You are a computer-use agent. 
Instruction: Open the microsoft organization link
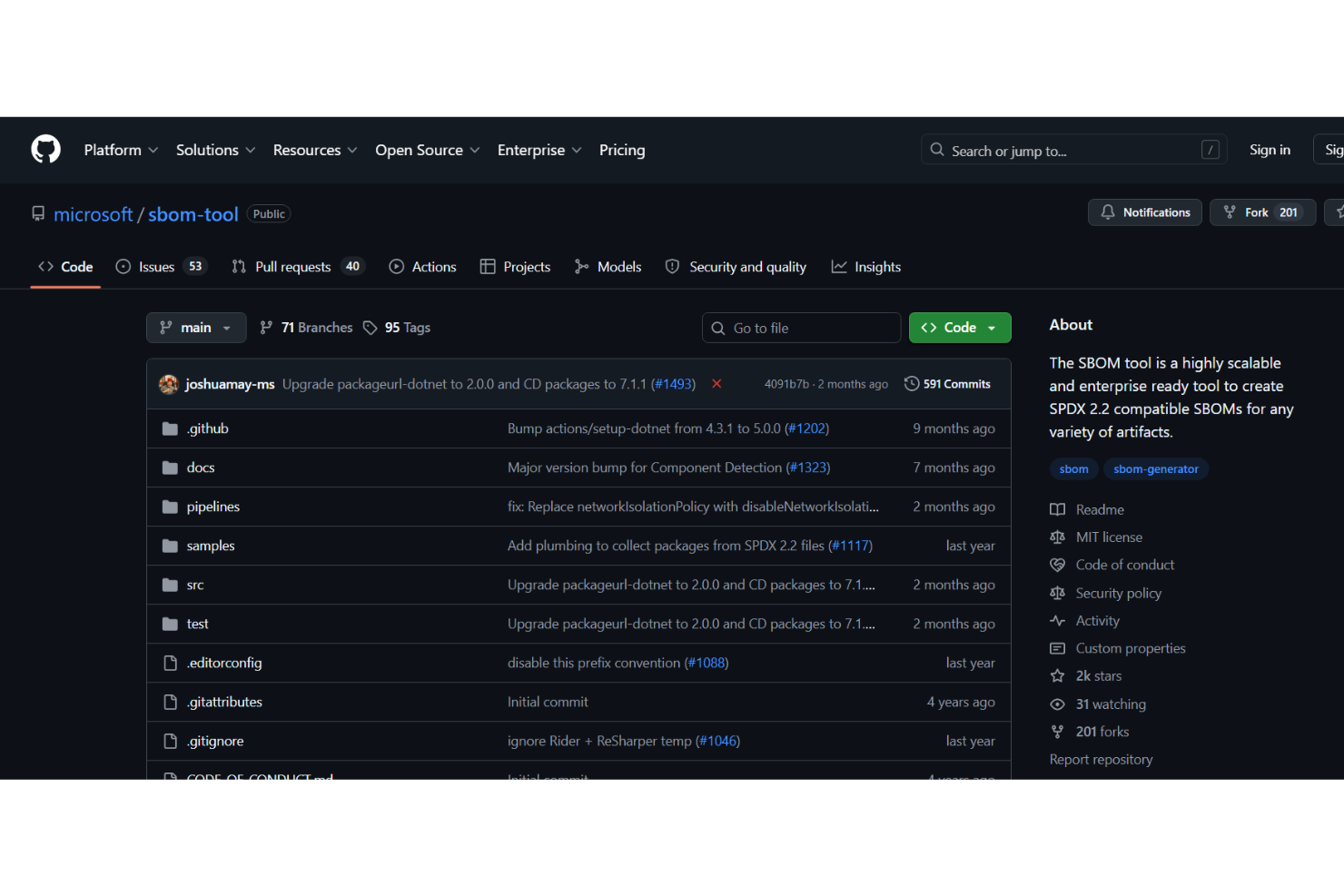94,214
